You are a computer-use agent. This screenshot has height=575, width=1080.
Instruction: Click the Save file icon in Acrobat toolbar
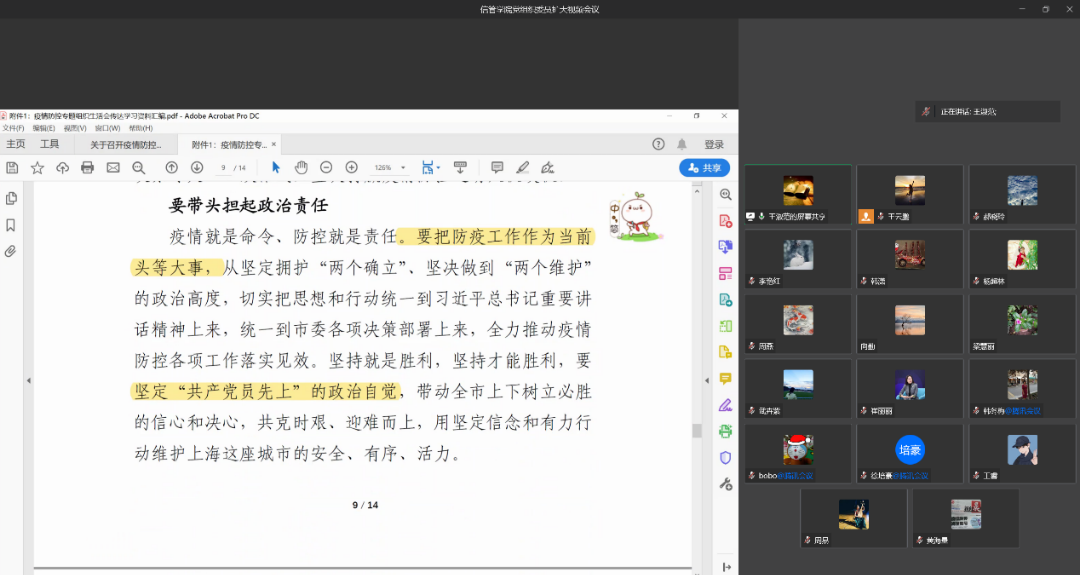point(12,168)
